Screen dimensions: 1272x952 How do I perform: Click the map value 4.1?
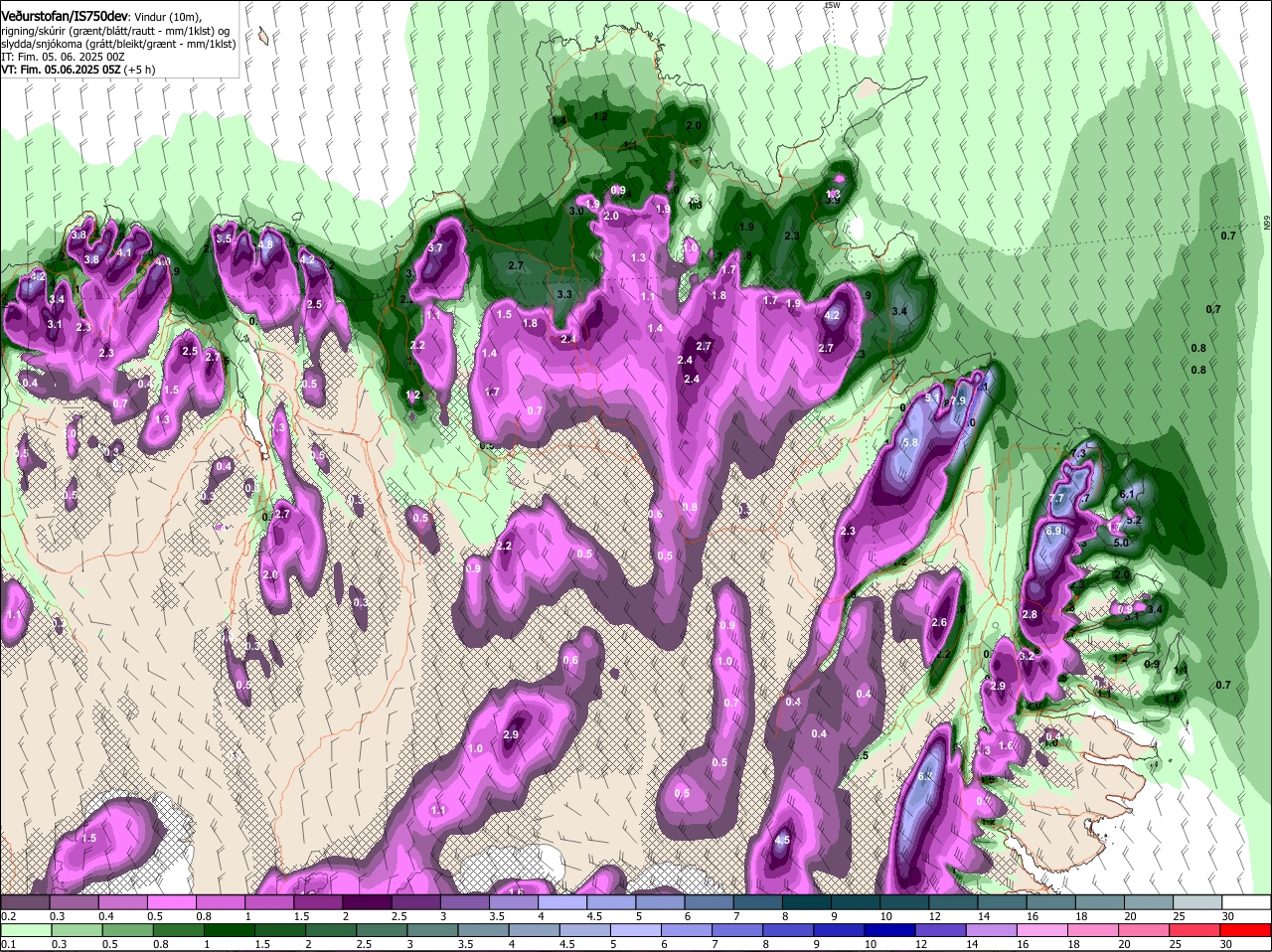(x=124, y=253)
